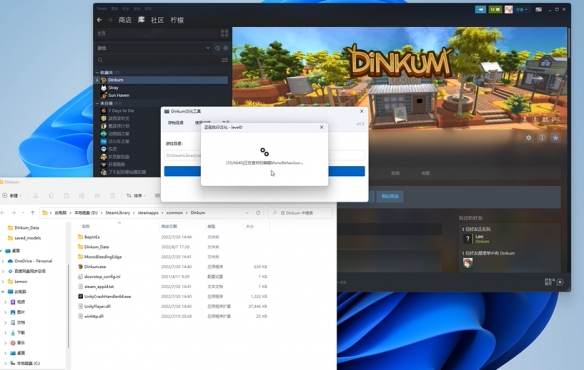Open recent locations dropdown beside Explorer forward arrow
This screenshot has width=584, height=370.
(23, 213)
